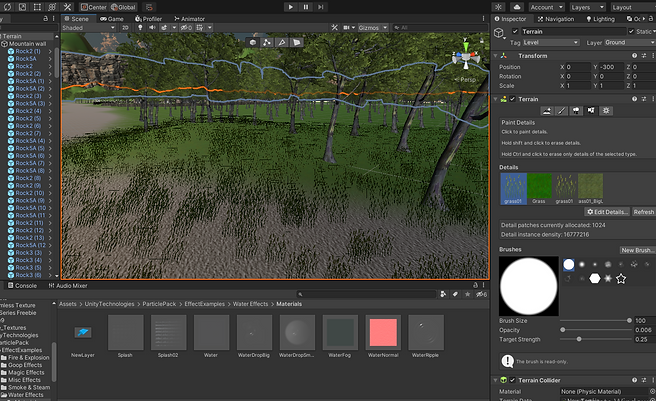Select the Rotate tool in top toolbar
The height and width of the screenshot is (401, 656).
click(8, 7)
